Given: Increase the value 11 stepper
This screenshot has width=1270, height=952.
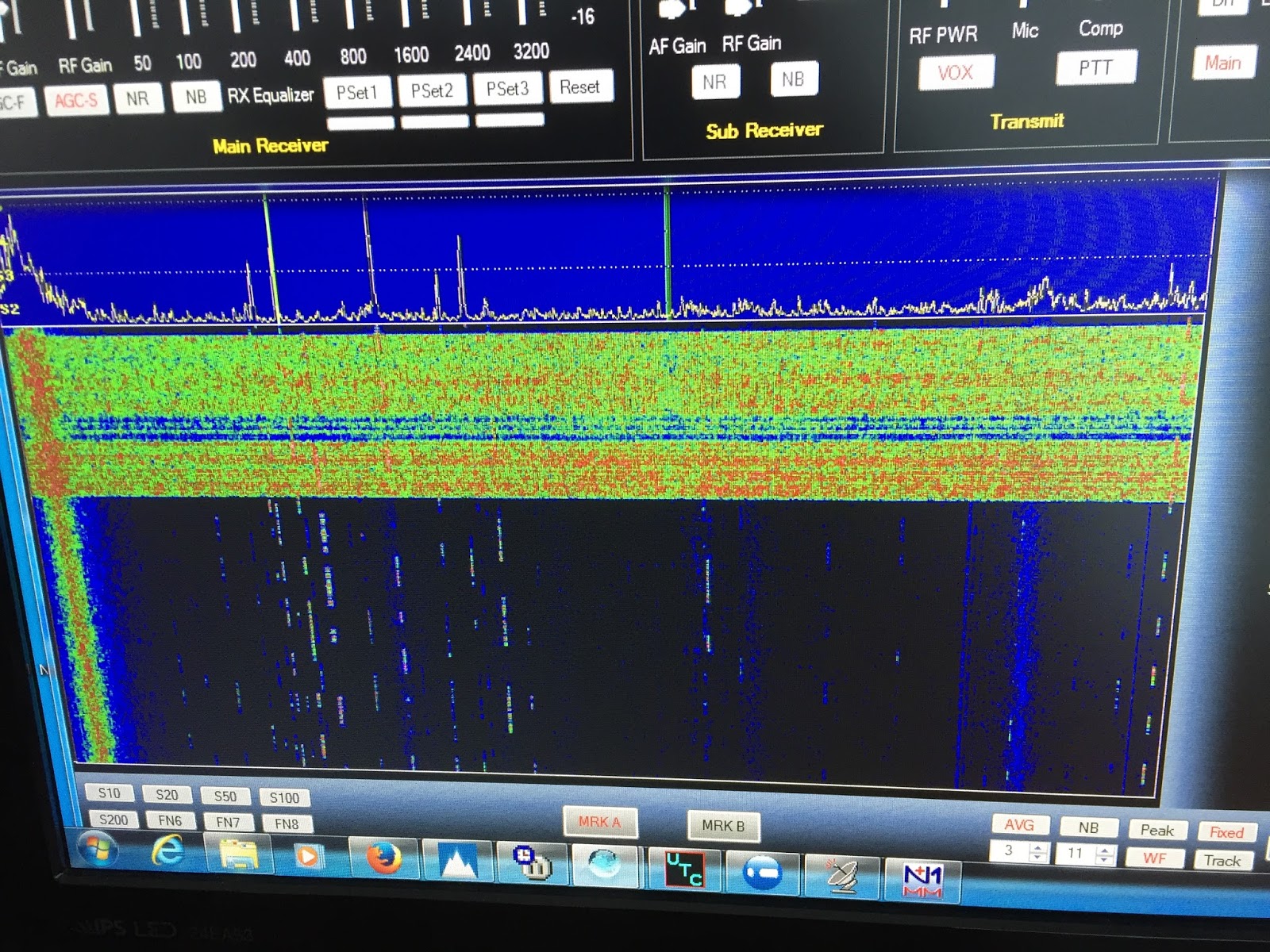Looking at the screenshot, I should (1104, 850).
